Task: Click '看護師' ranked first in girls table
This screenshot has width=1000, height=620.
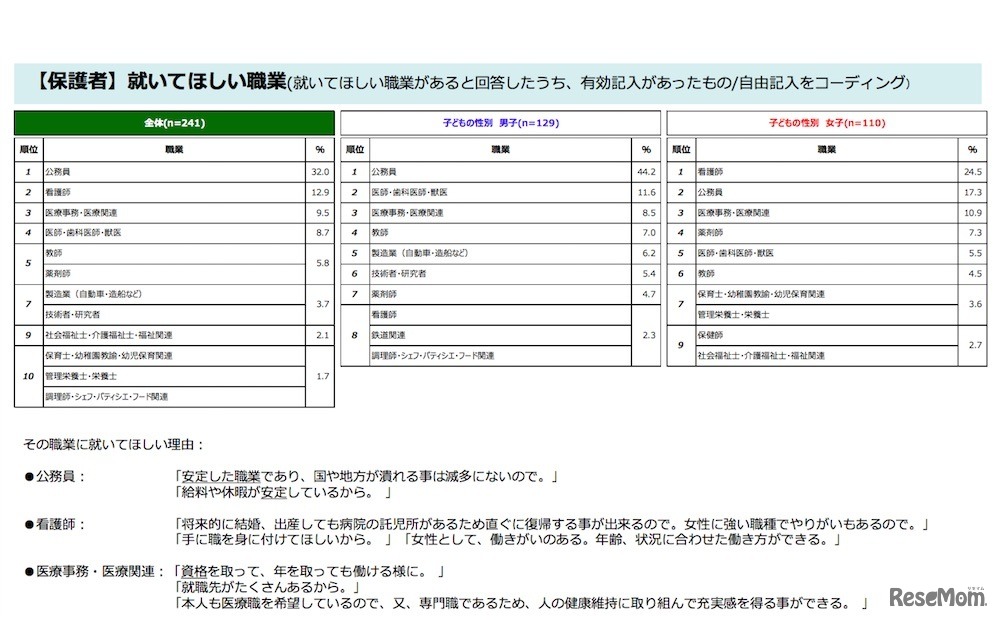Action: 710,172
